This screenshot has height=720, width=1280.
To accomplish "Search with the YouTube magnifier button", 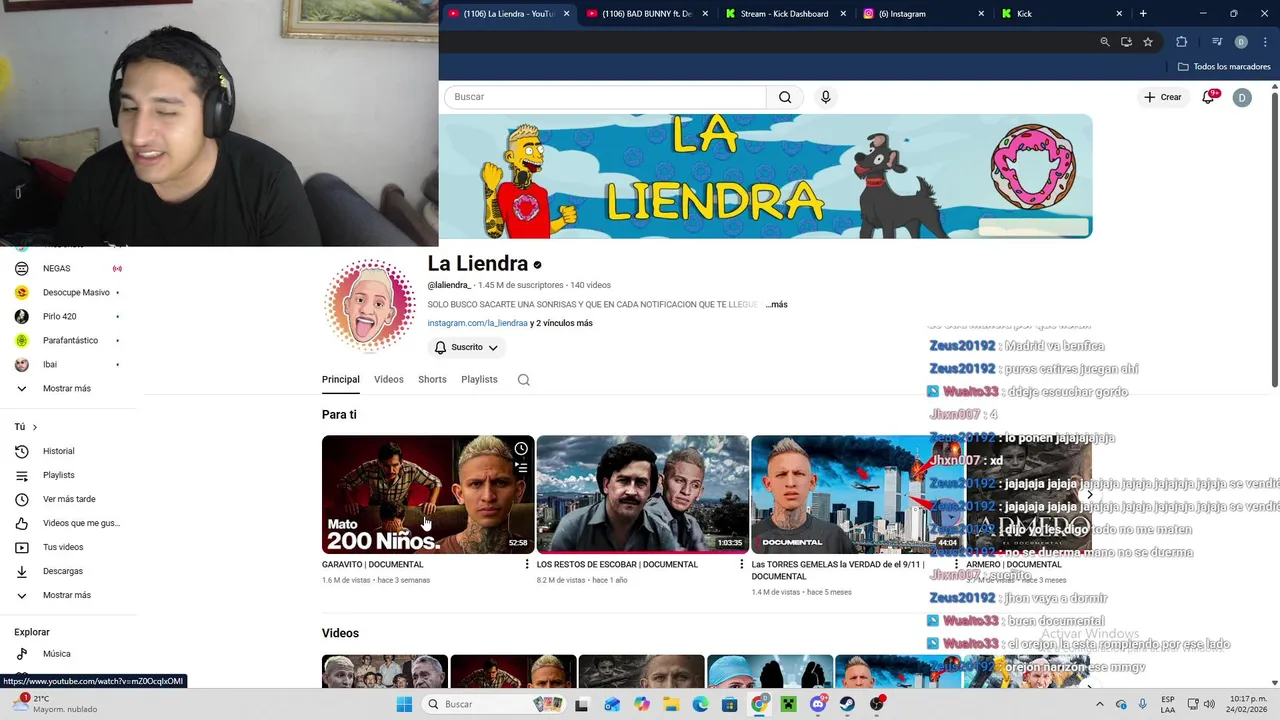I will point(785,97).
